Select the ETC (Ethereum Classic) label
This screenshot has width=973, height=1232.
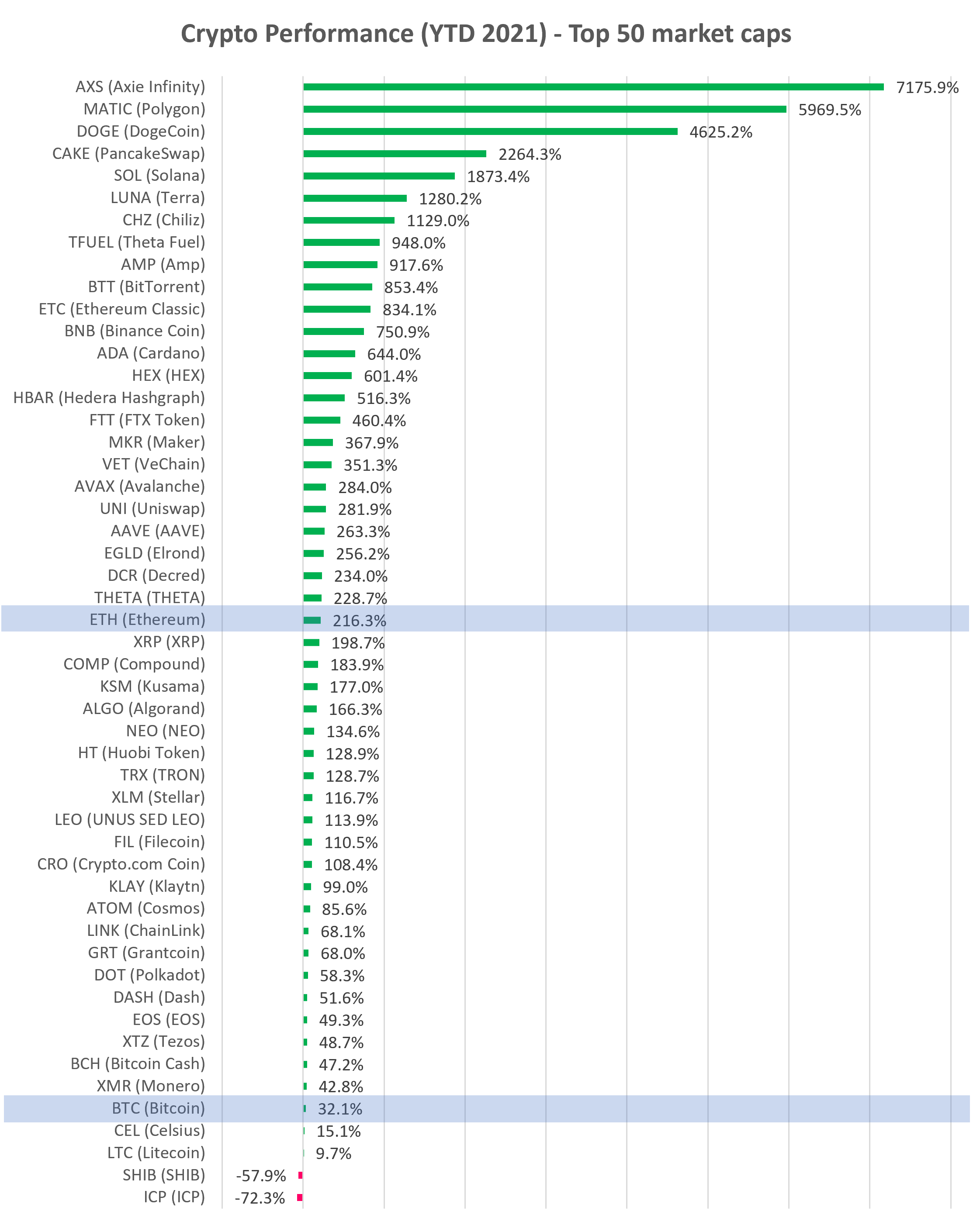(x=122, y=309)
